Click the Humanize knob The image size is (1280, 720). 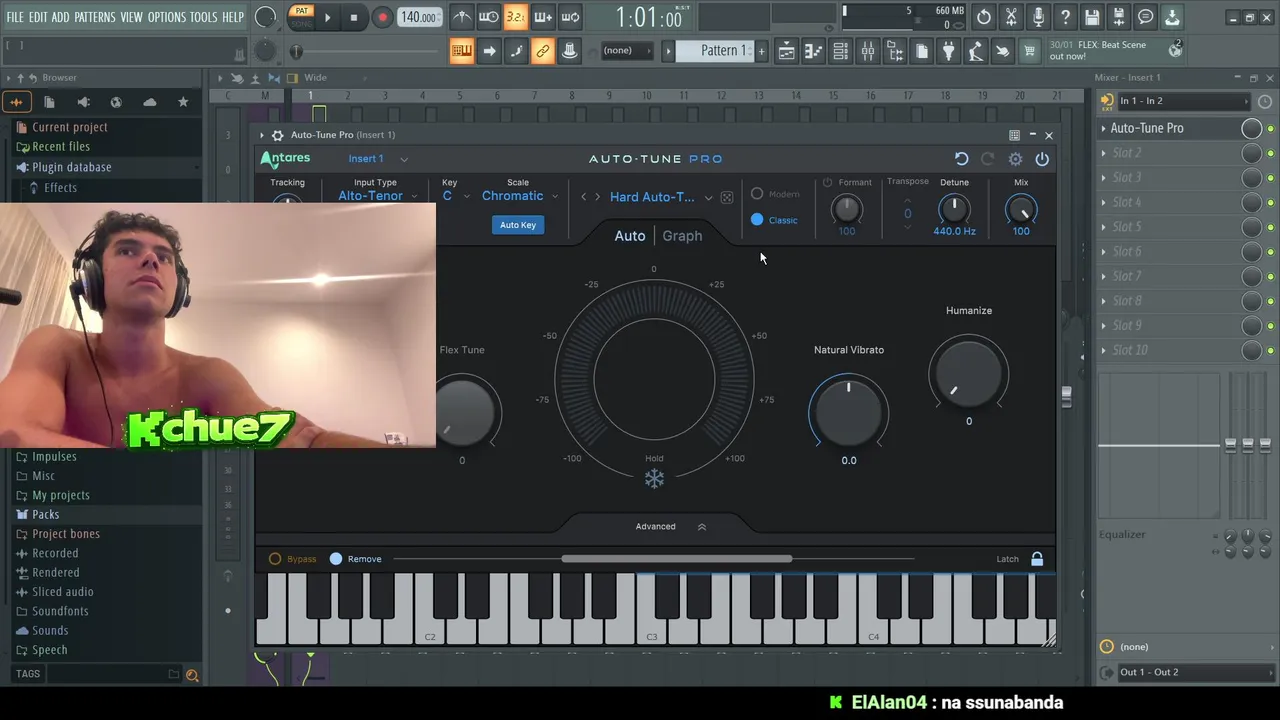pos(969,373)
